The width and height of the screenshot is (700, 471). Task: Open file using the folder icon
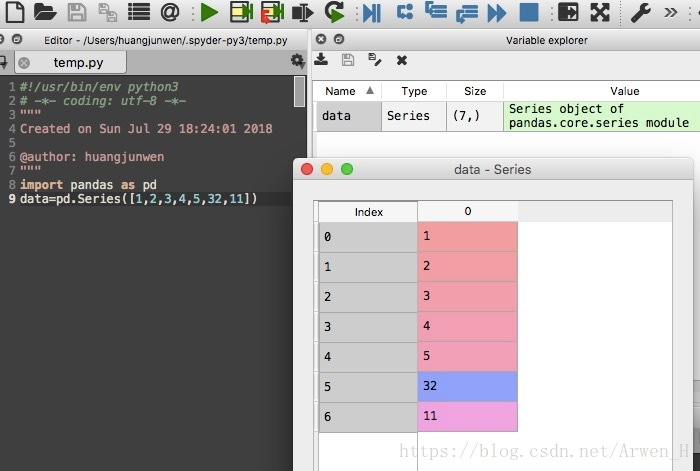click(x=45, y=13)
